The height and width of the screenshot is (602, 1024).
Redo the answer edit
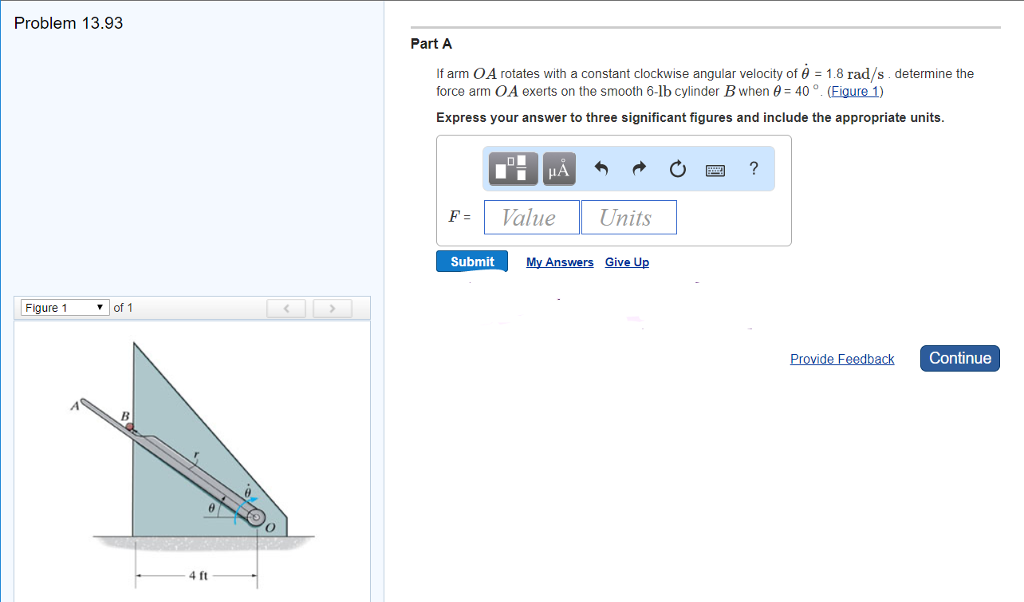coord(639,168)
